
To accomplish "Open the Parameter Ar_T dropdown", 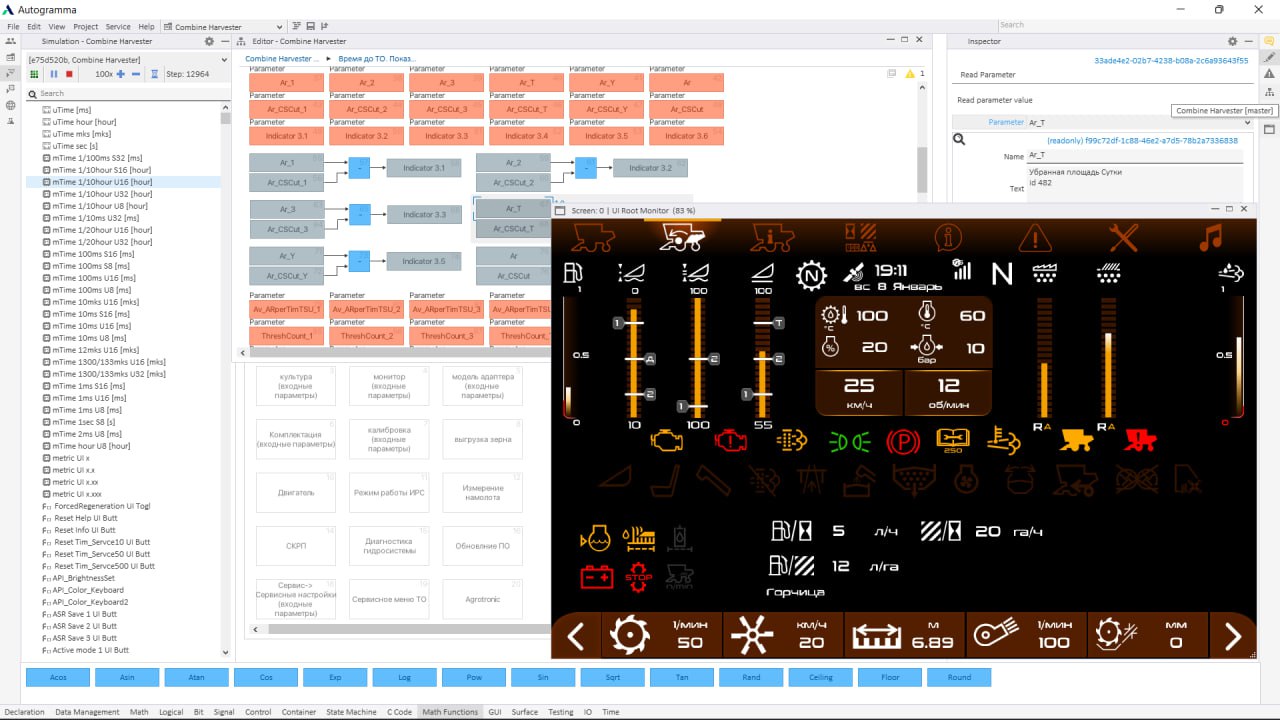I will point(1135,122).
